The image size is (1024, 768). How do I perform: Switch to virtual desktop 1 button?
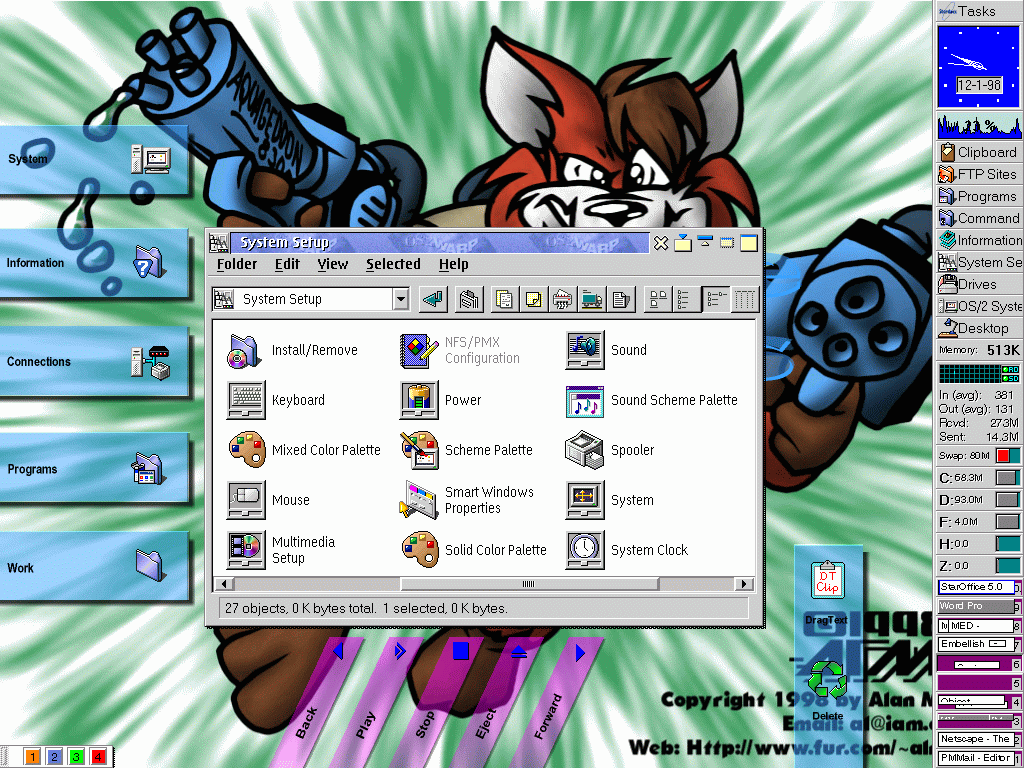[x=33, y=757]
